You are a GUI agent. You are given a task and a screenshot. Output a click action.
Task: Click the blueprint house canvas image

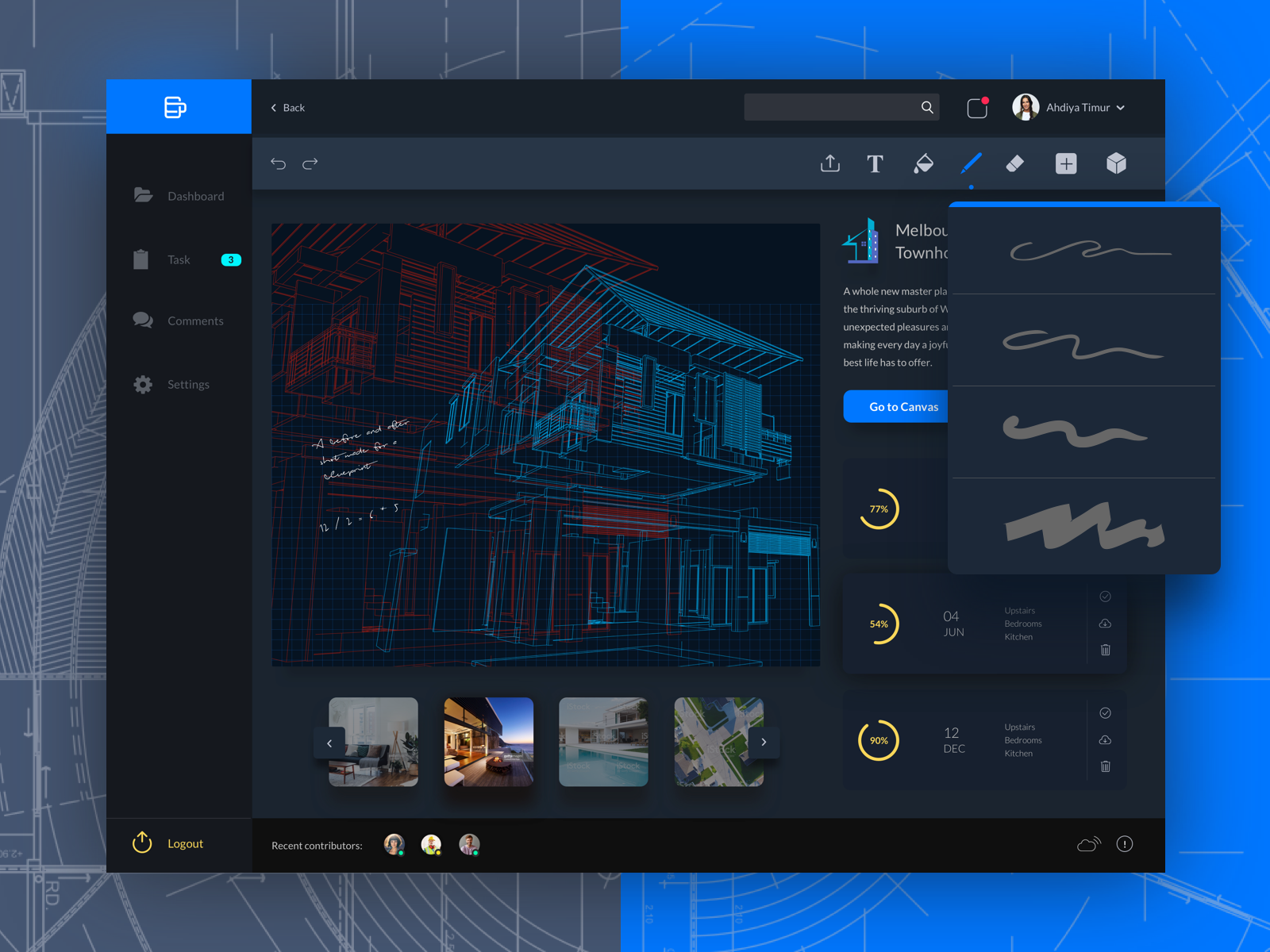tap(545, 444)
